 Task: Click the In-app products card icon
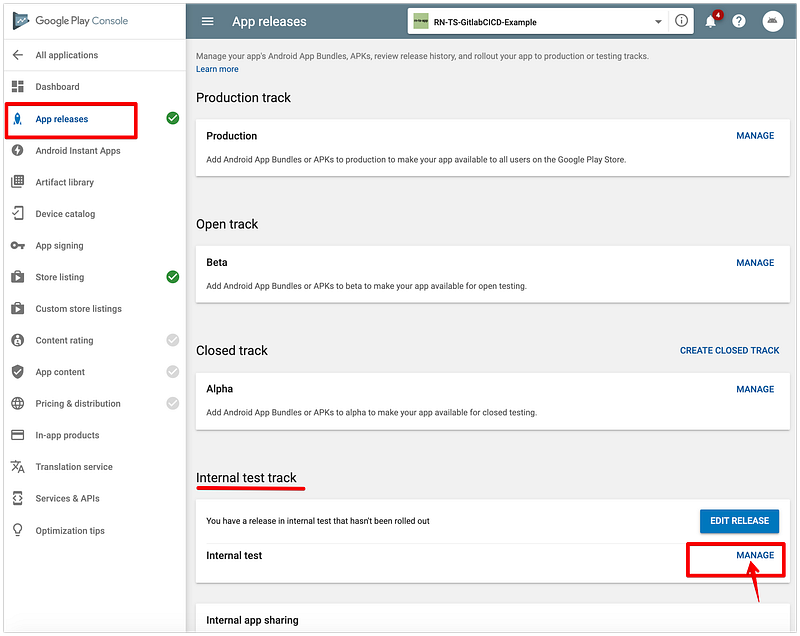tap(18, 435)
